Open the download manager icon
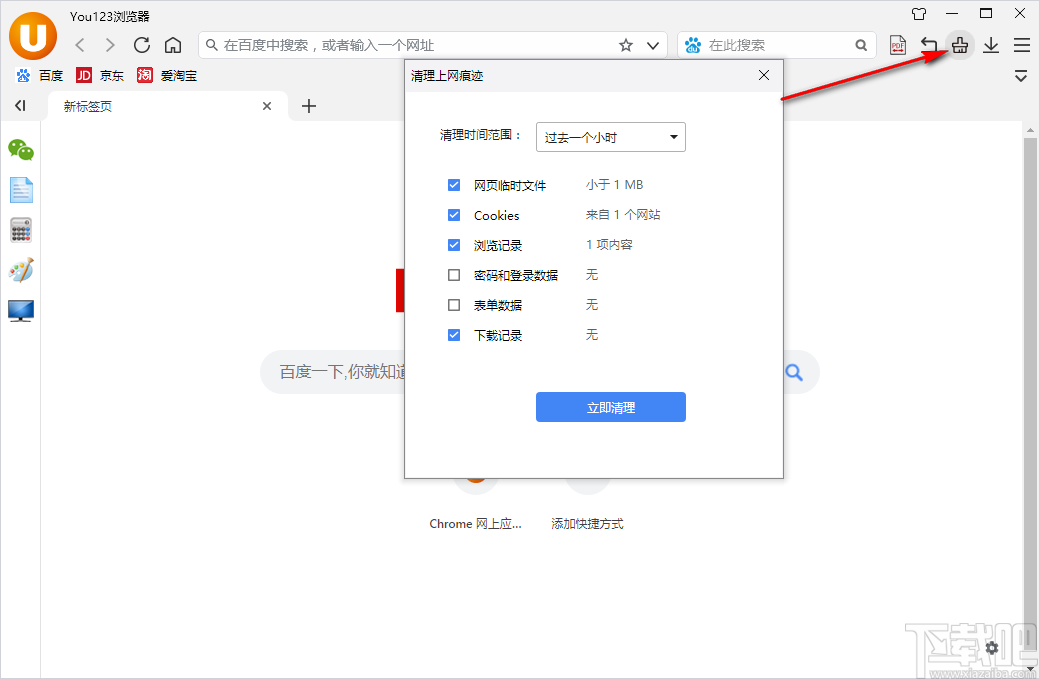 point(991,44)
